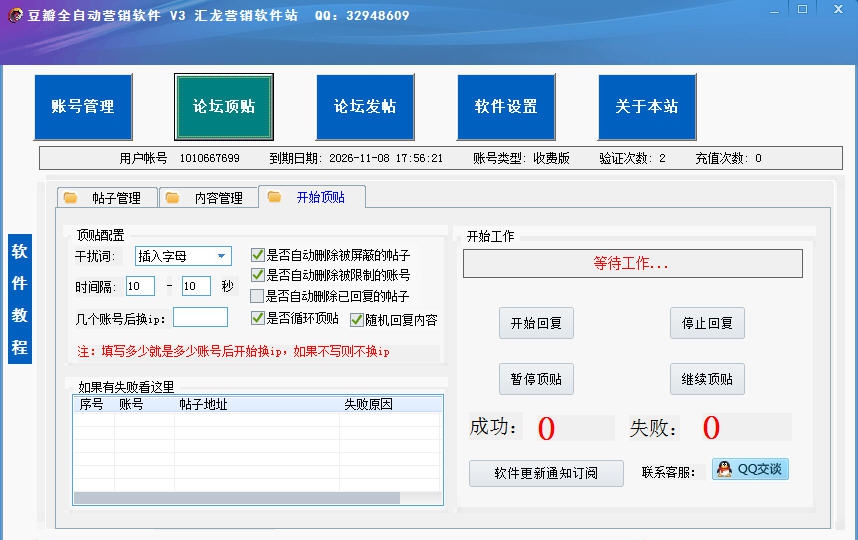
Task: Click the 成功 counter value
Action: click(546, 428)
